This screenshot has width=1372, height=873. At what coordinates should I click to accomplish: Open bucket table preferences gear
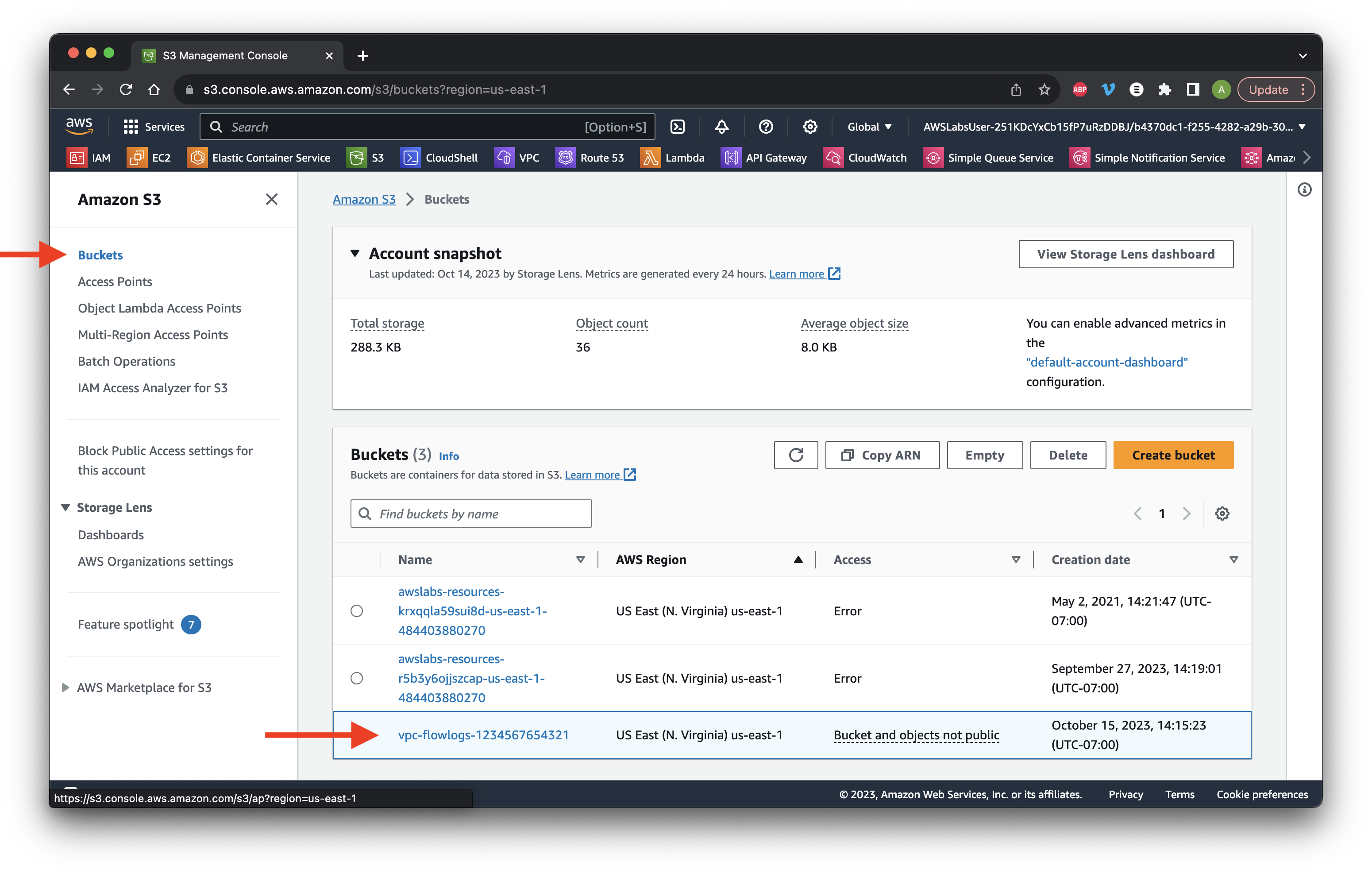click(1222, 514)
